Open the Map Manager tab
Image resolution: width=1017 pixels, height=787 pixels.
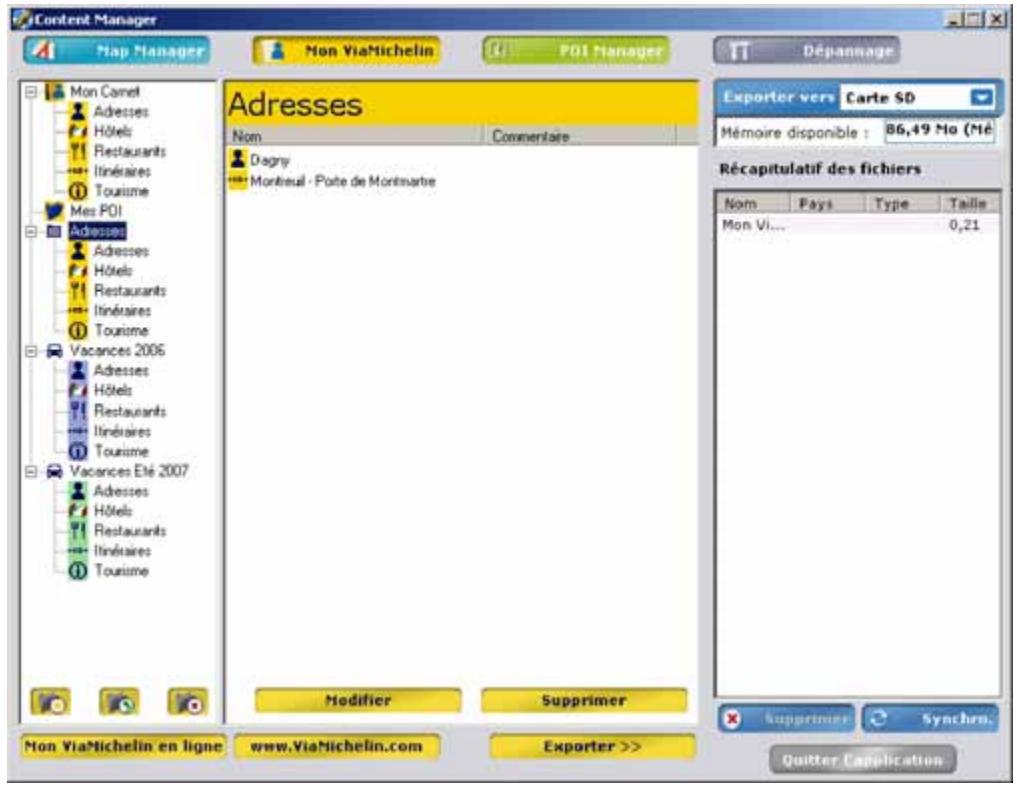tap(117, 51)
